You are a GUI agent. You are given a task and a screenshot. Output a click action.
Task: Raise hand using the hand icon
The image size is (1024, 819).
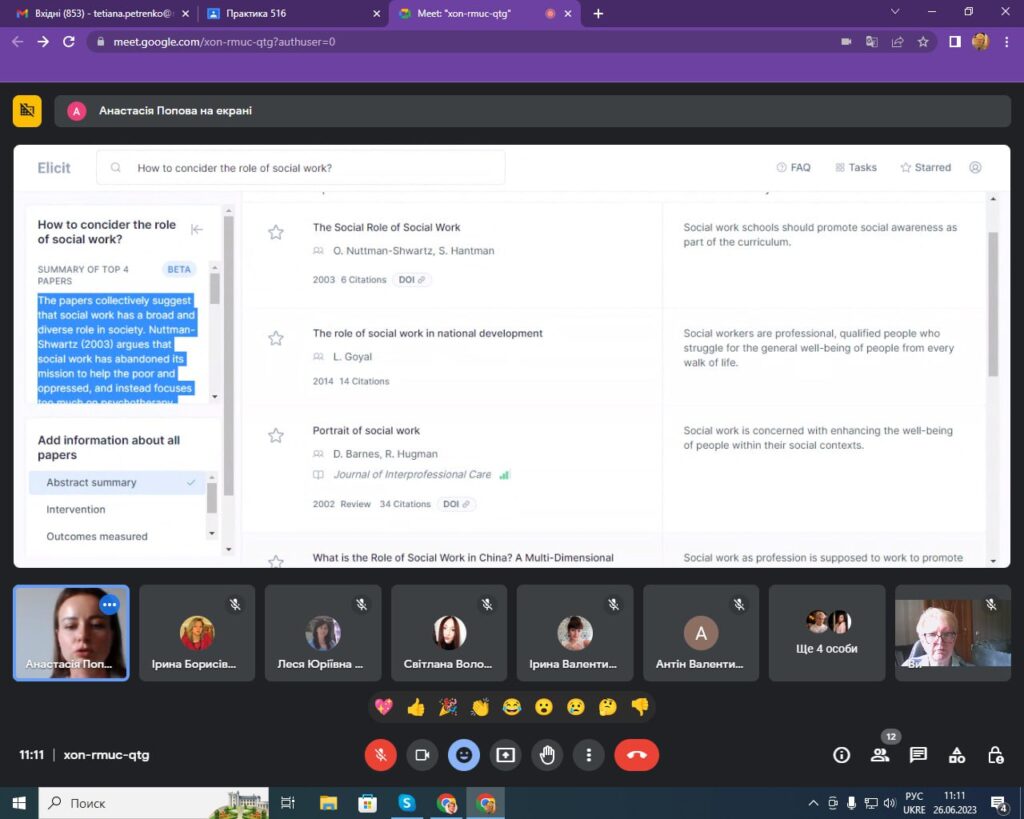coord(547,755)
